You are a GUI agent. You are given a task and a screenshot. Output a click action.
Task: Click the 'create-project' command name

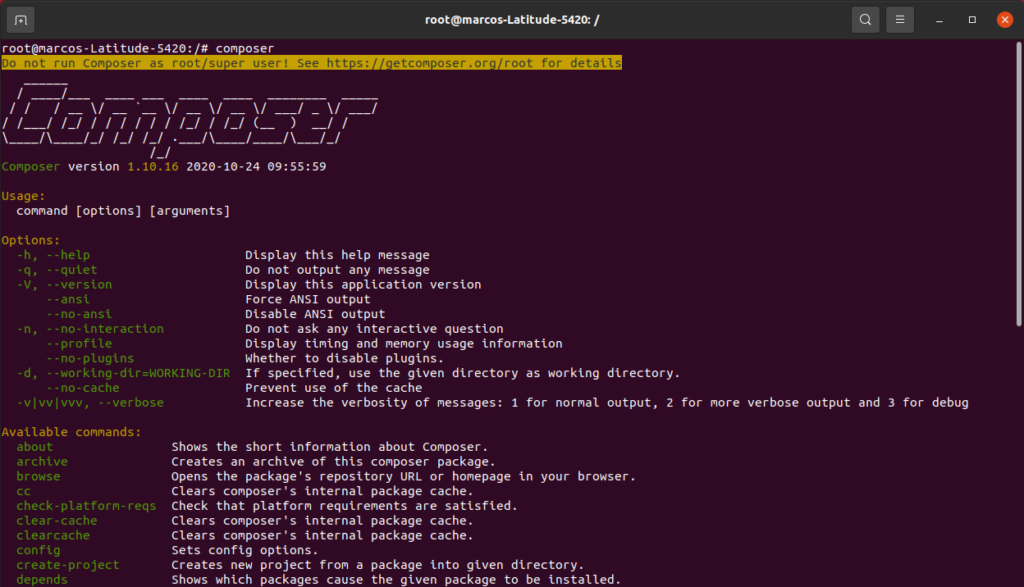coord(68,565)
